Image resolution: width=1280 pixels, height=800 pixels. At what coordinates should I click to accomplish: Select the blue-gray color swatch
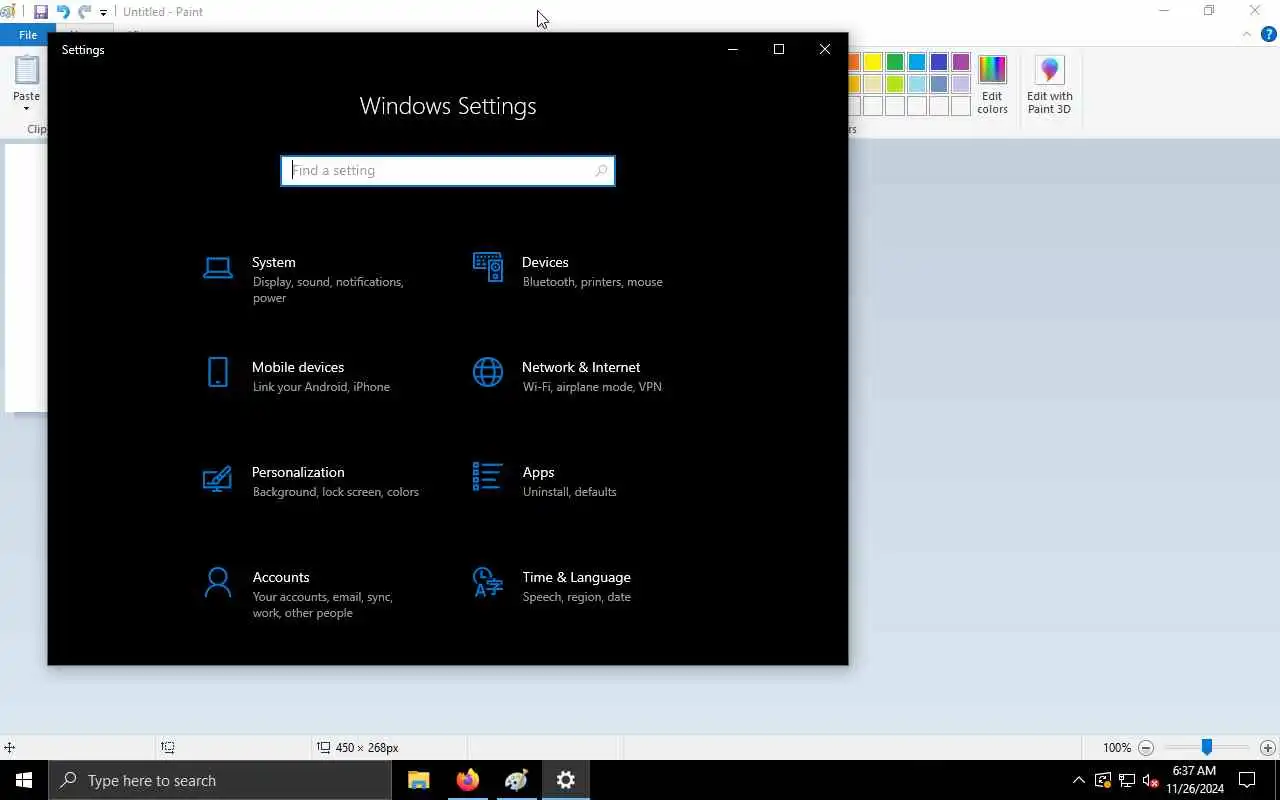point(939,84)
